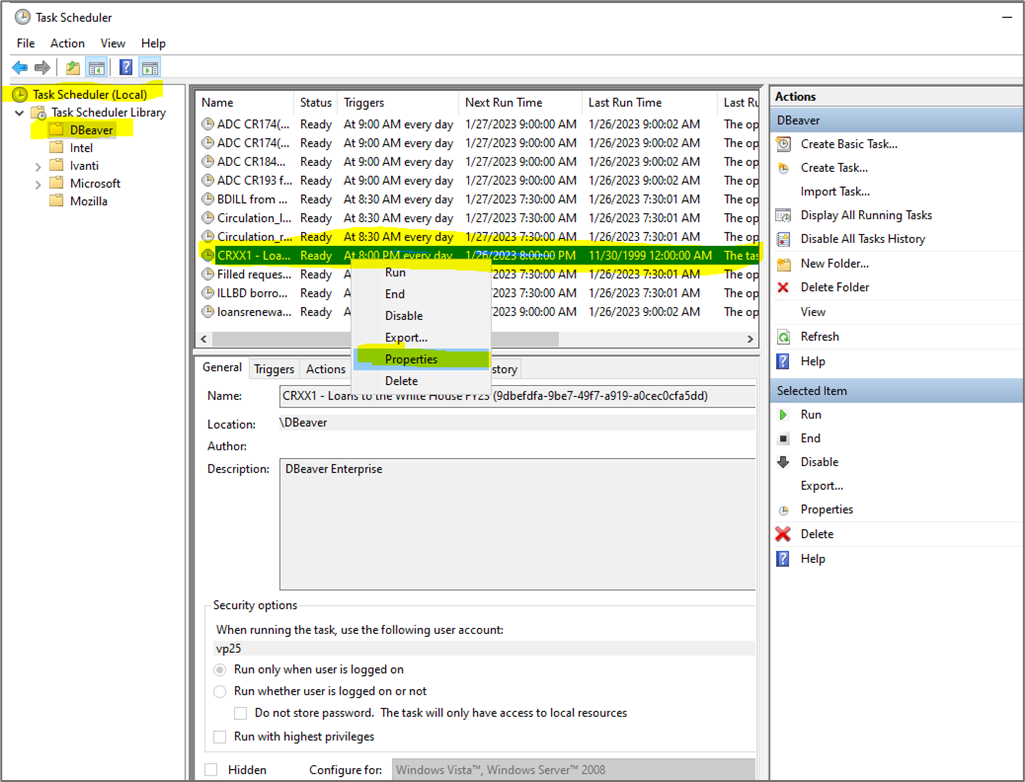This screenshot has height=782, width=1025.
Task: Choose Disable in the context menu
Action: click(421, 316)
